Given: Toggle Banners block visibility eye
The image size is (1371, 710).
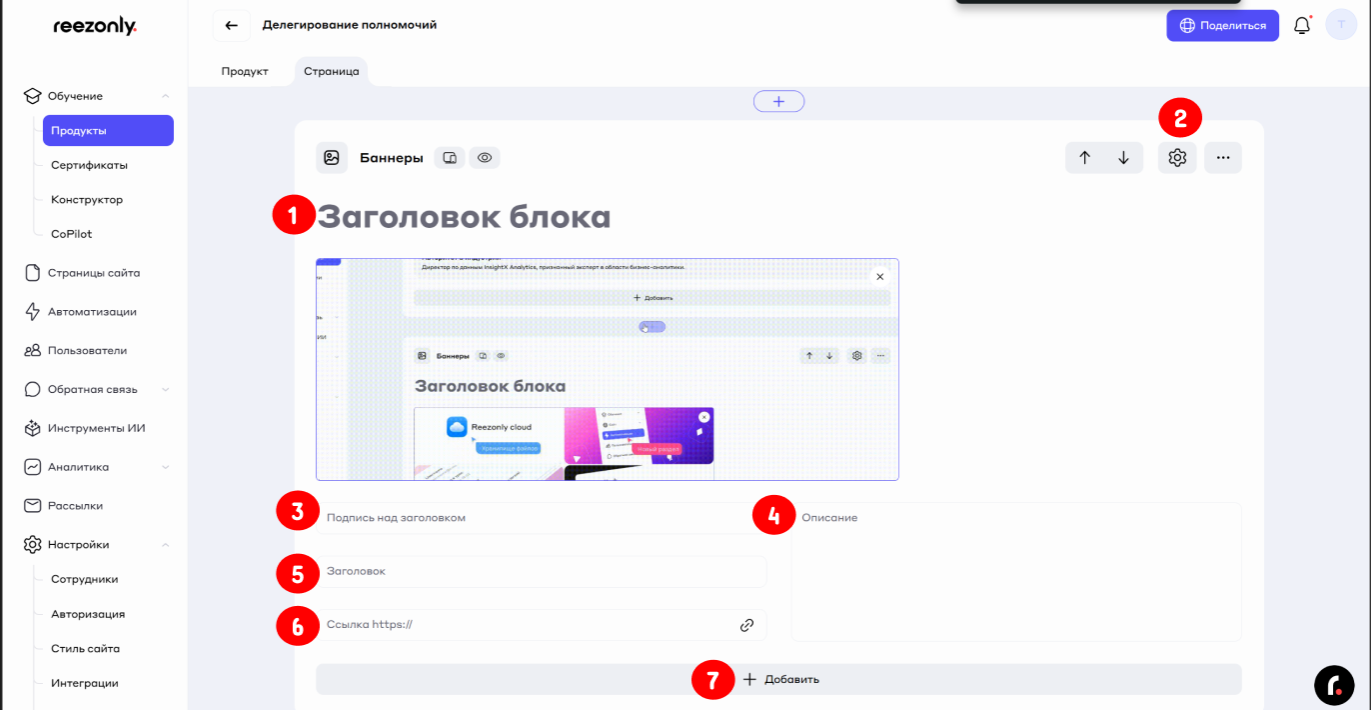Looking at the screenshot, I should point(485,158).
